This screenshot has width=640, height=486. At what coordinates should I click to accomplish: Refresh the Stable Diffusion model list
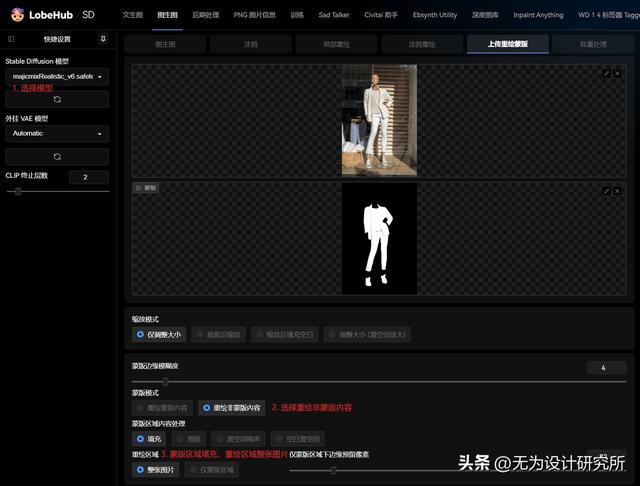pos(57,100)
